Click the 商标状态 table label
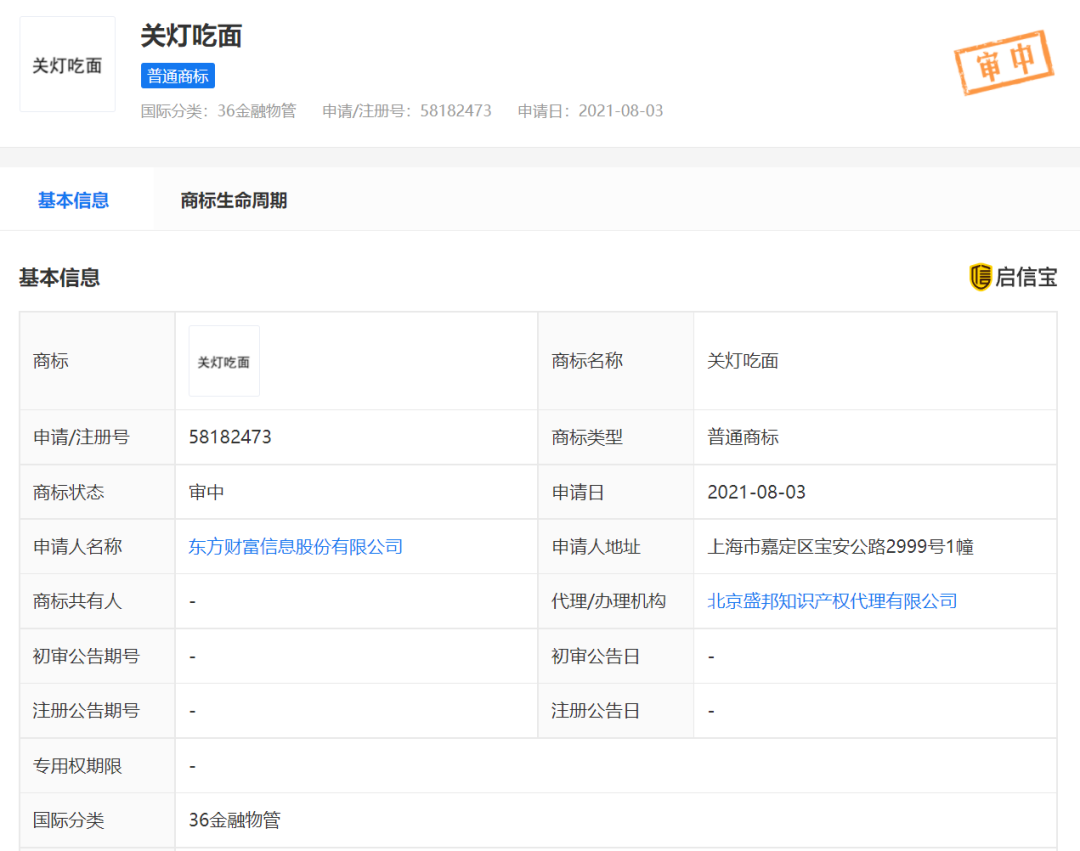This screenshot has width=1080, height=851. point(69,492)
